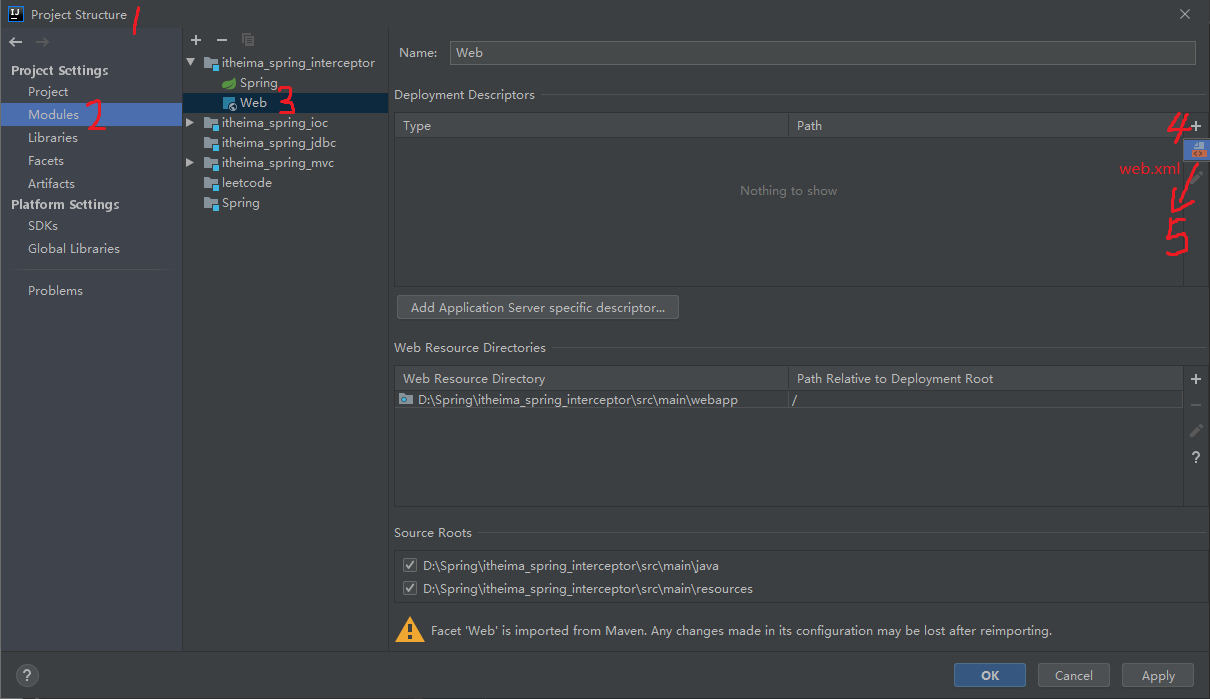Click the Copy module icon
The width and height of the screenshot is (1210, 699).
point(248,40)
